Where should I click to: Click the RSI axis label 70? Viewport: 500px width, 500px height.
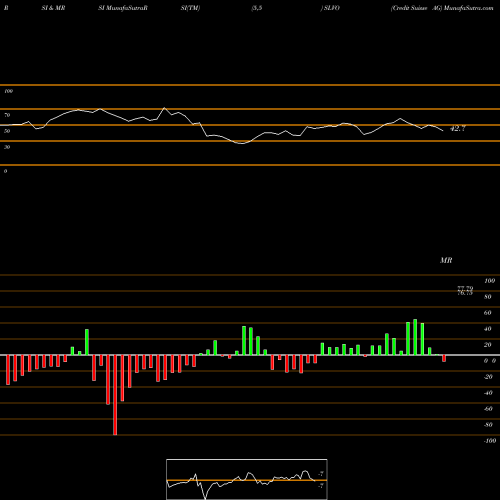pos(7,115)
